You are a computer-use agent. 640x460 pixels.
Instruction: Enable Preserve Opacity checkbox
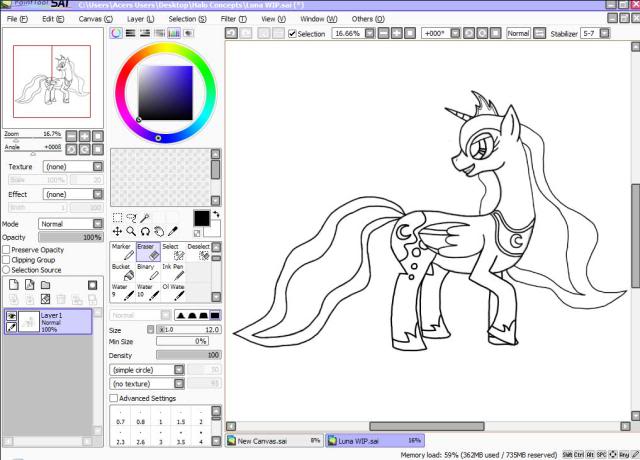(x=6, y=249)
